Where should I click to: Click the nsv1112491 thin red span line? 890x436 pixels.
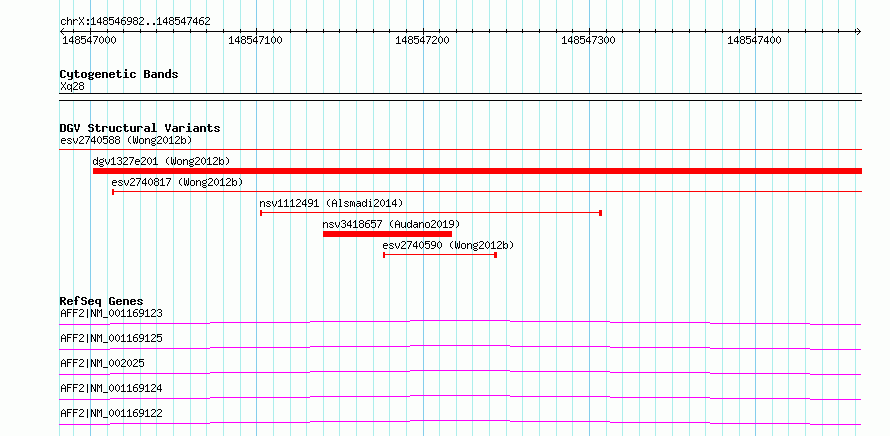coord(431,213)
